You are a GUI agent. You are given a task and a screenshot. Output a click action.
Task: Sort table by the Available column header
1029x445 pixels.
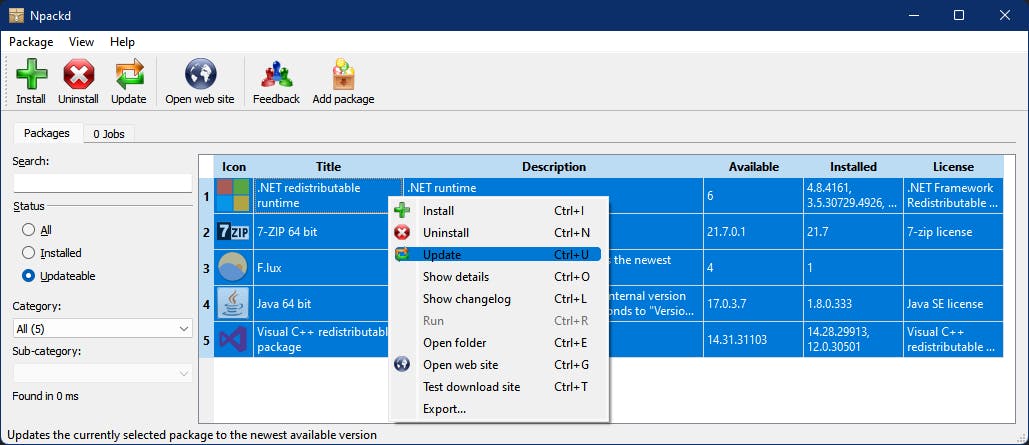(753, 167)
